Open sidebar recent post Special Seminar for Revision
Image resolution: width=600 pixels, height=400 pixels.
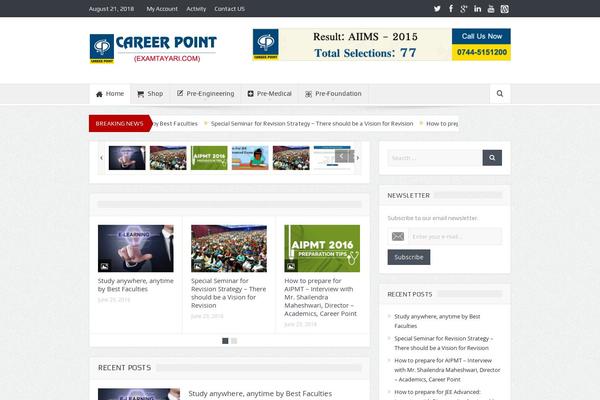443,343
